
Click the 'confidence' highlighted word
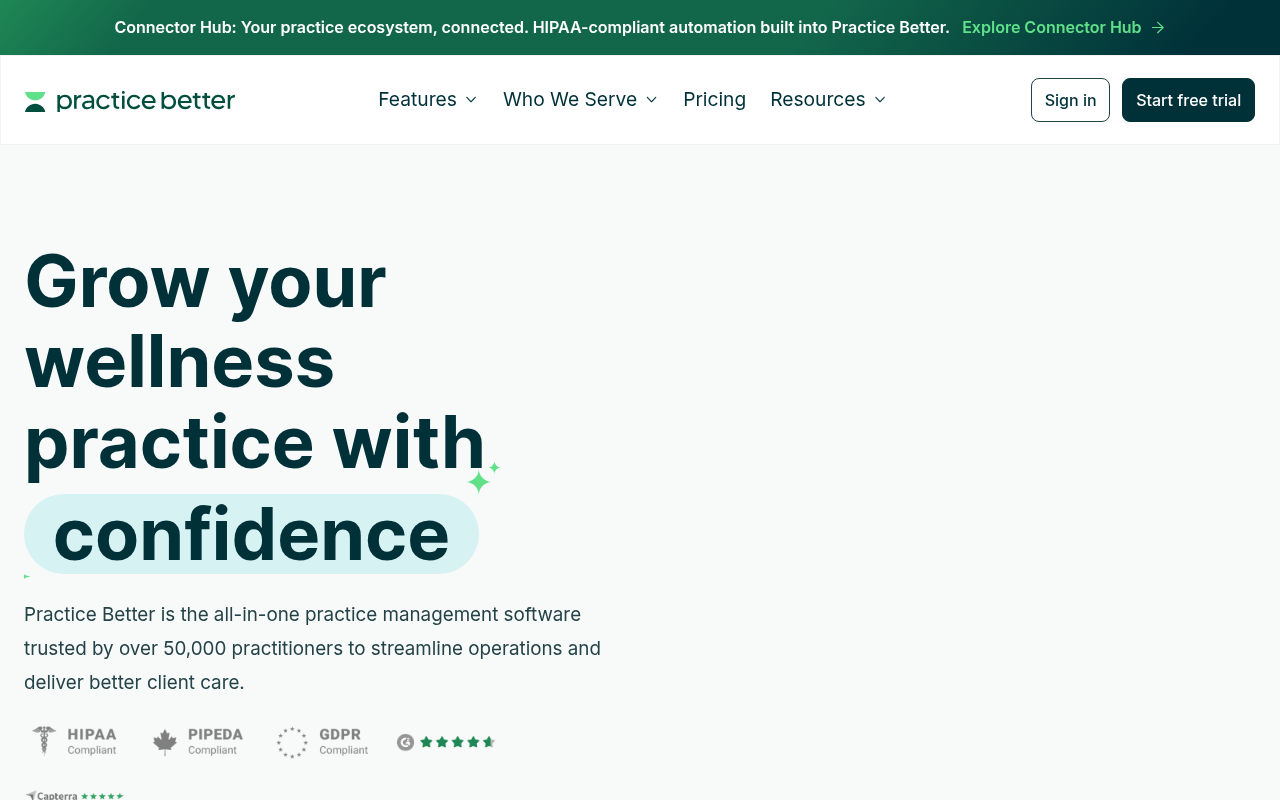coord(251,534)
